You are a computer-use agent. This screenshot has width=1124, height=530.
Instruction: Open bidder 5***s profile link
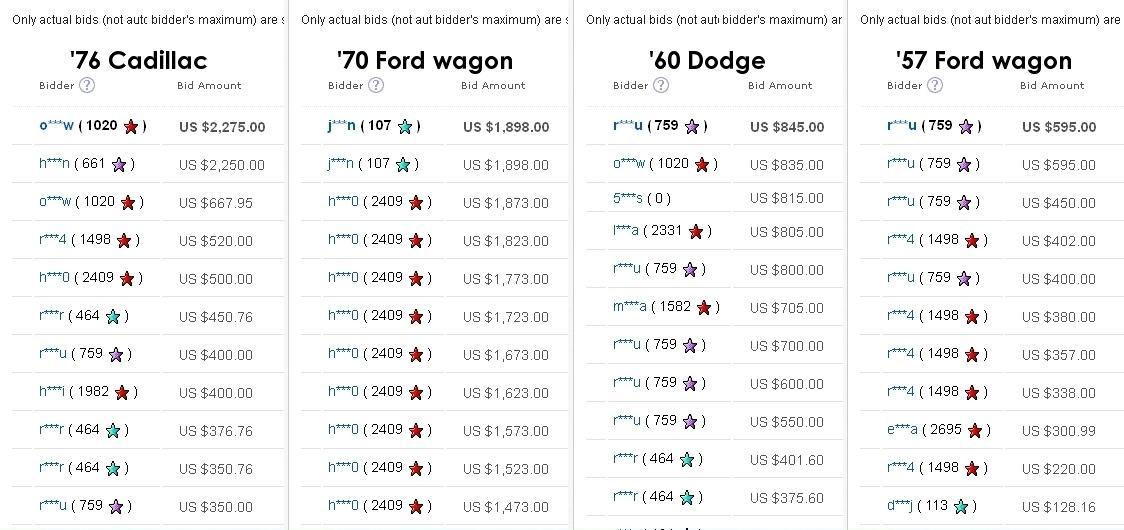tap(628, 198)
